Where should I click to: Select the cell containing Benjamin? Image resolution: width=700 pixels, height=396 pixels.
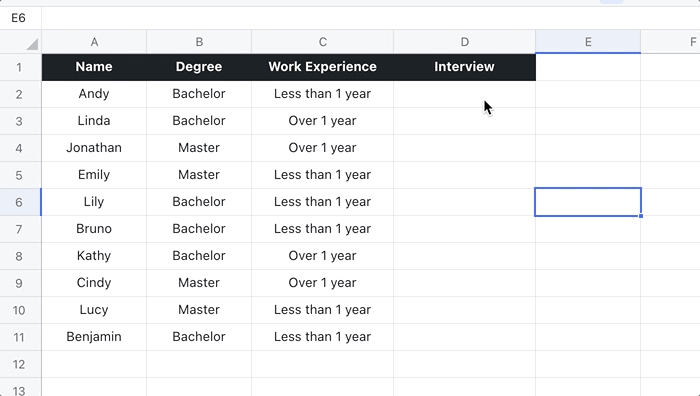click(x=94, y=337)
